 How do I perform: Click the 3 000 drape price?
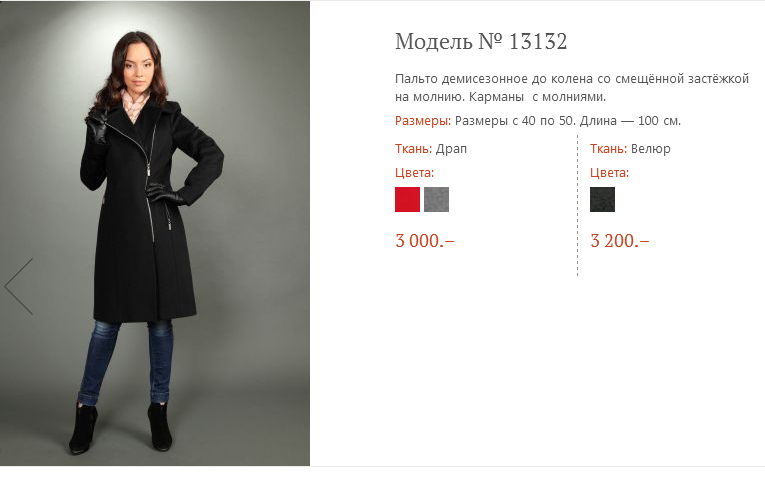pos(425,240)
